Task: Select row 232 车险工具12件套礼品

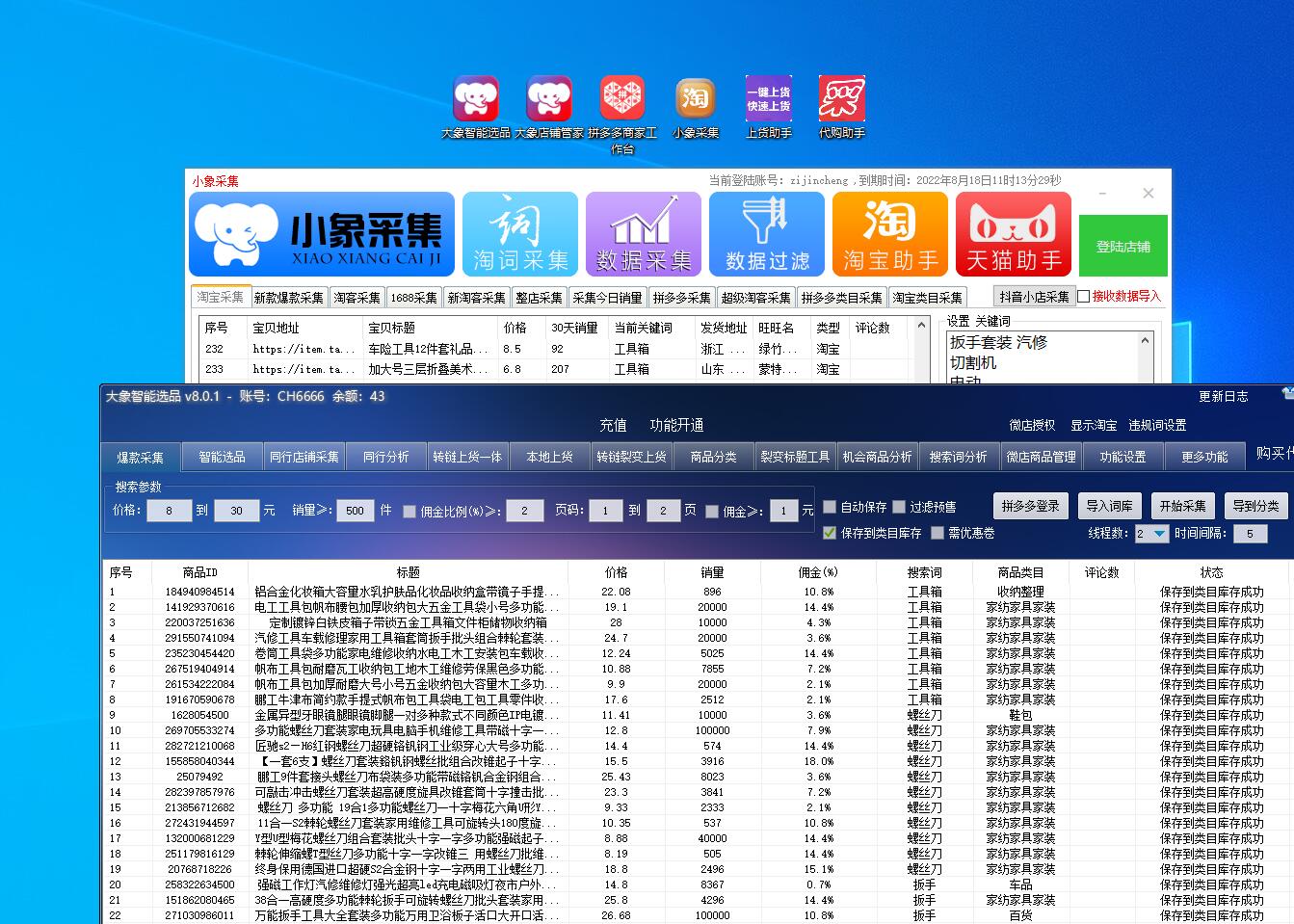Action: (x=555, y=349)
